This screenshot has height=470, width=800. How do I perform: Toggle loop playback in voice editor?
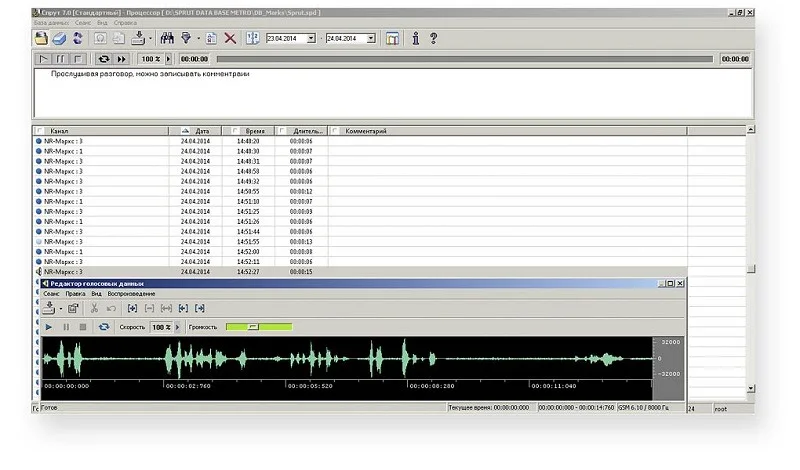coord(103,327)
